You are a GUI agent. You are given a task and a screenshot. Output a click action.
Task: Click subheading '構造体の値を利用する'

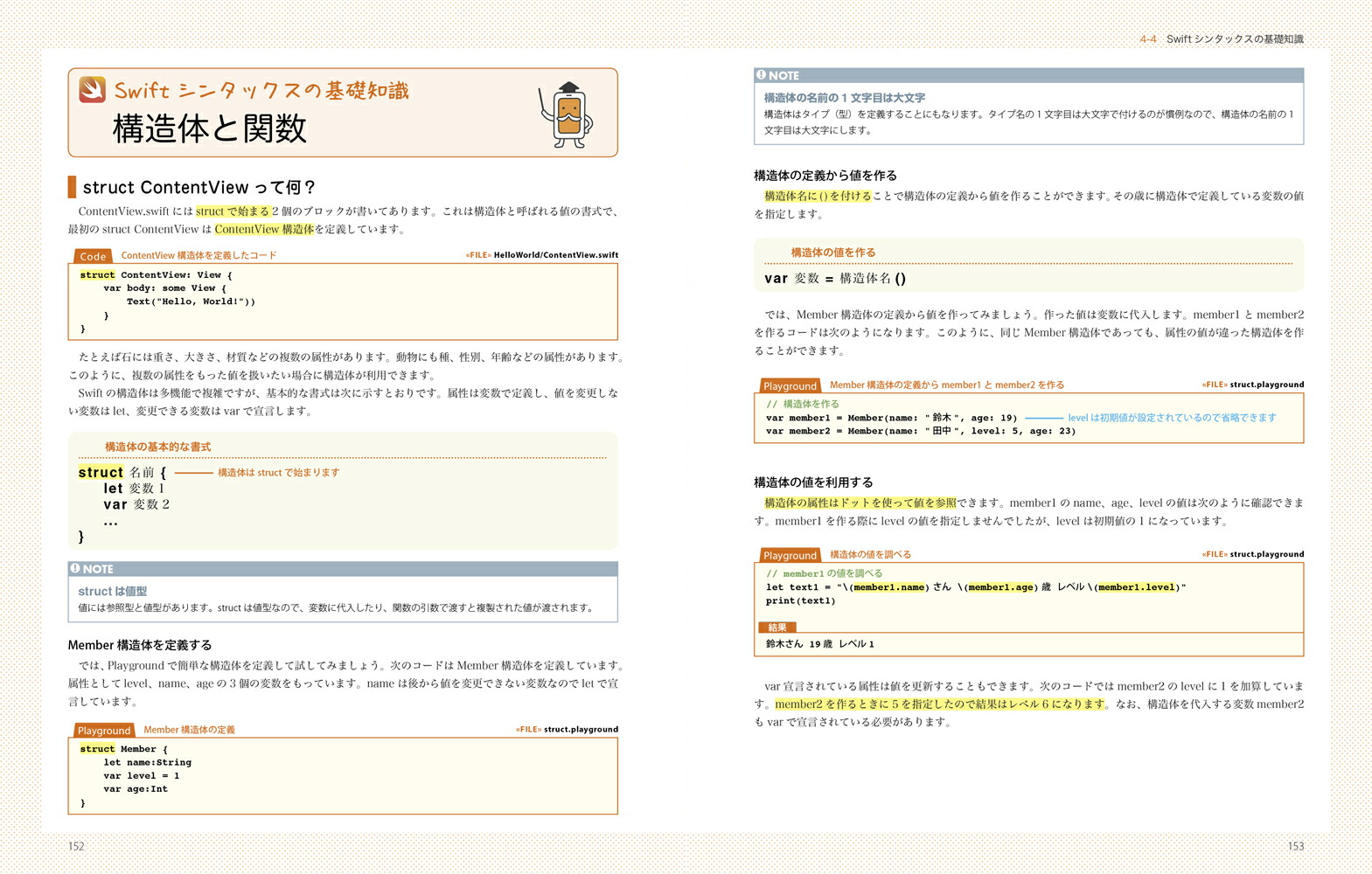point(813,482)
